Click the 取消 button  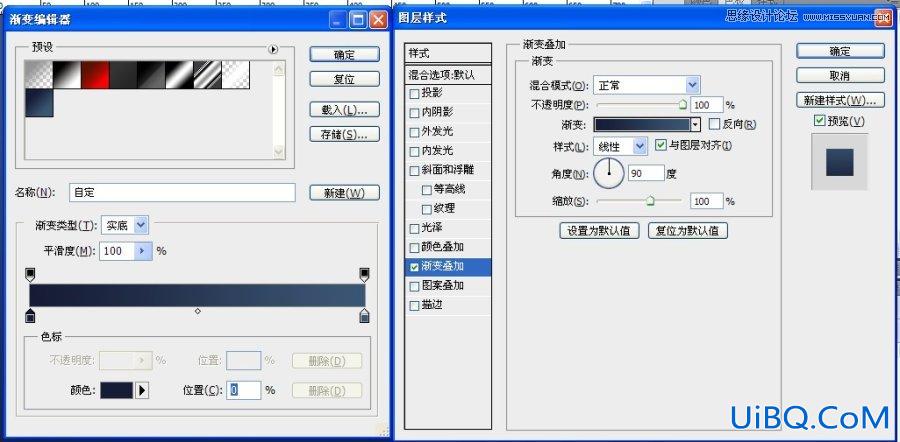coord(840,75)
